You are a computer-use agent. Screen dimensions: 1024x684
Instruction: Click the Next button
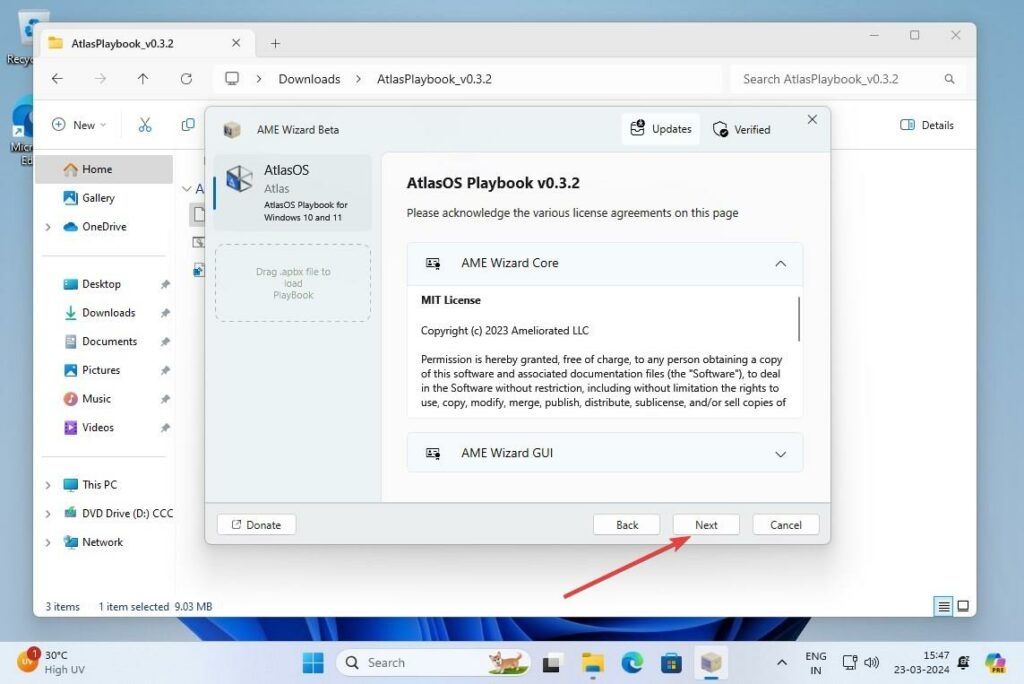(706, 525)
